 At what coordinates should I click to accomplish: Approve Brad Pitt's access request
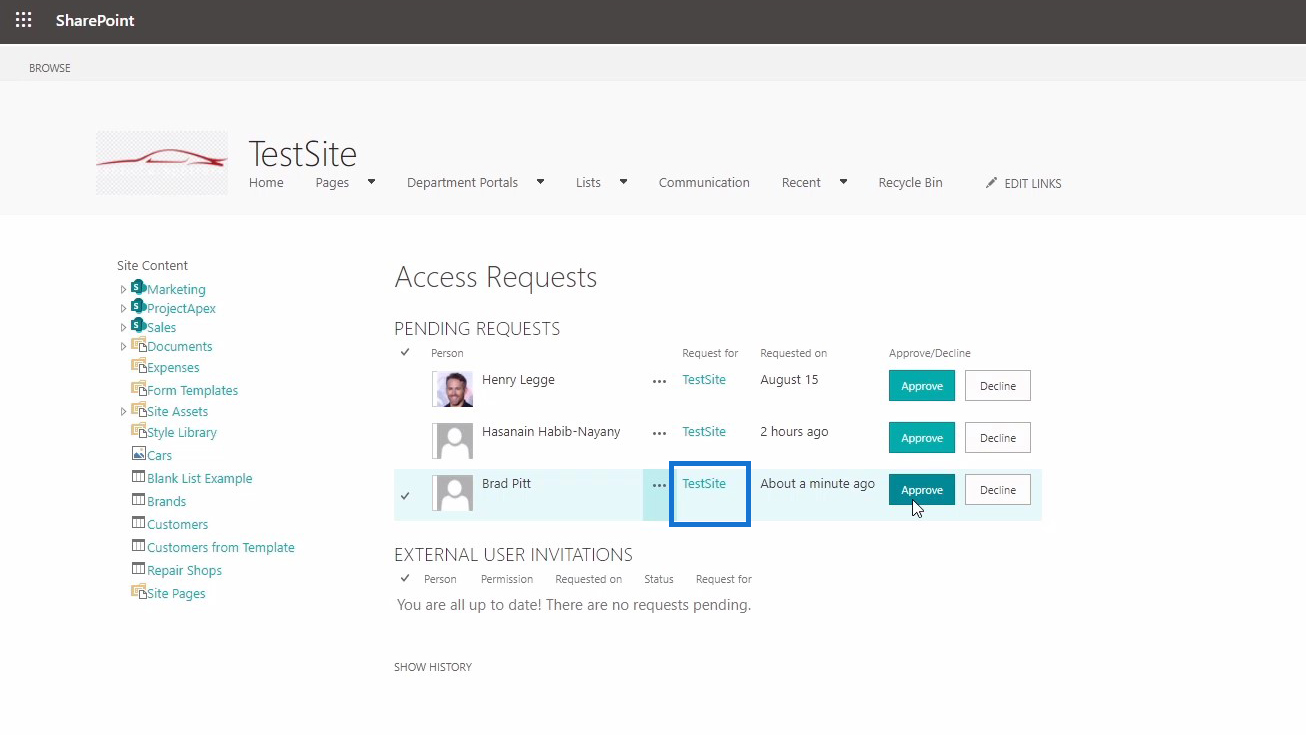point(922,490)
